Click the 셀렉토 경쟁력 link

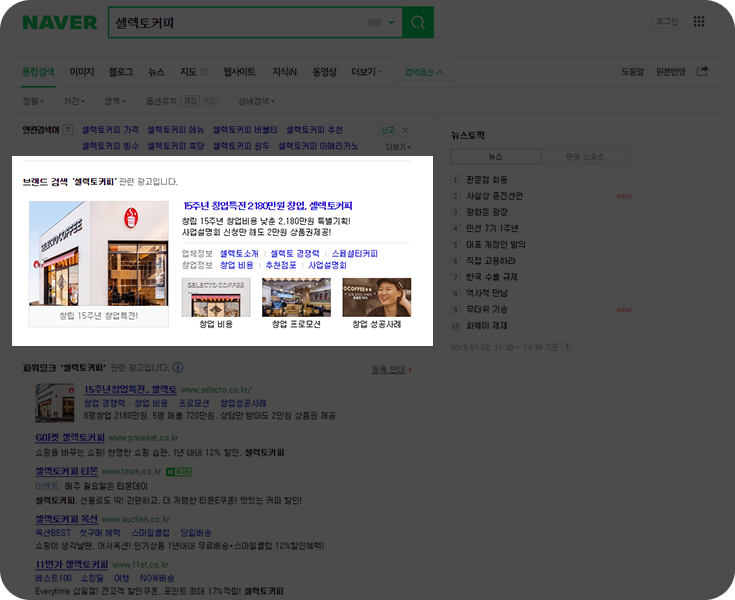(x=295, y=254)
